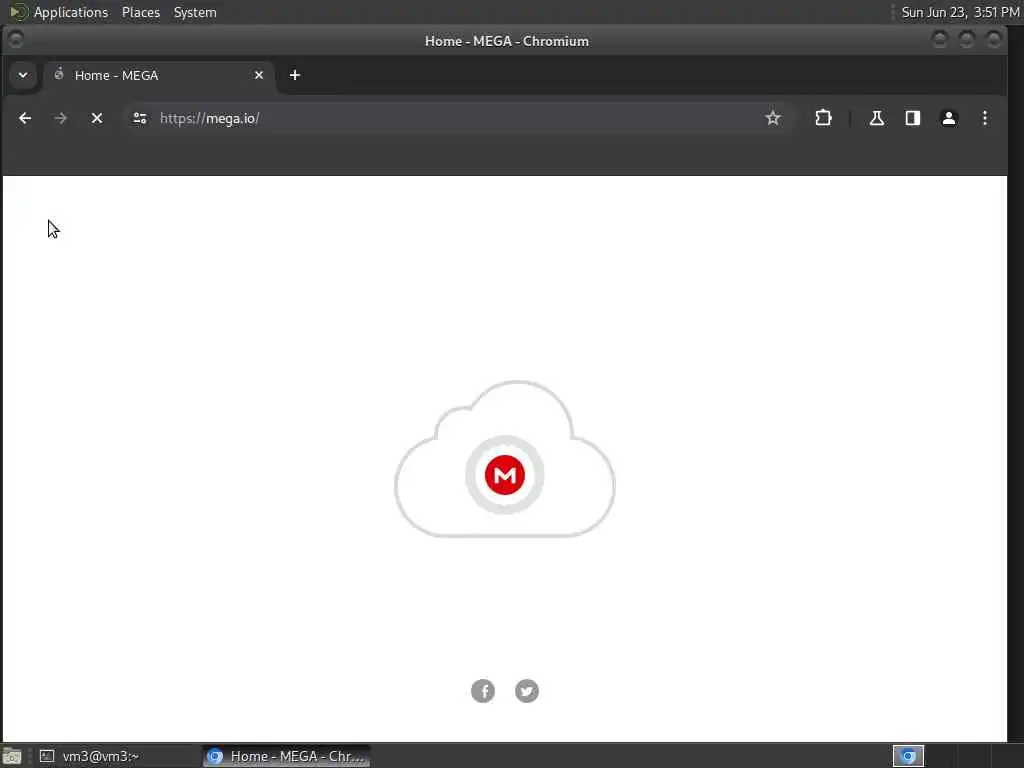The image size is (1024, 768).
Task: Open Chrome Labs flask icon
Action: (876, 118)
